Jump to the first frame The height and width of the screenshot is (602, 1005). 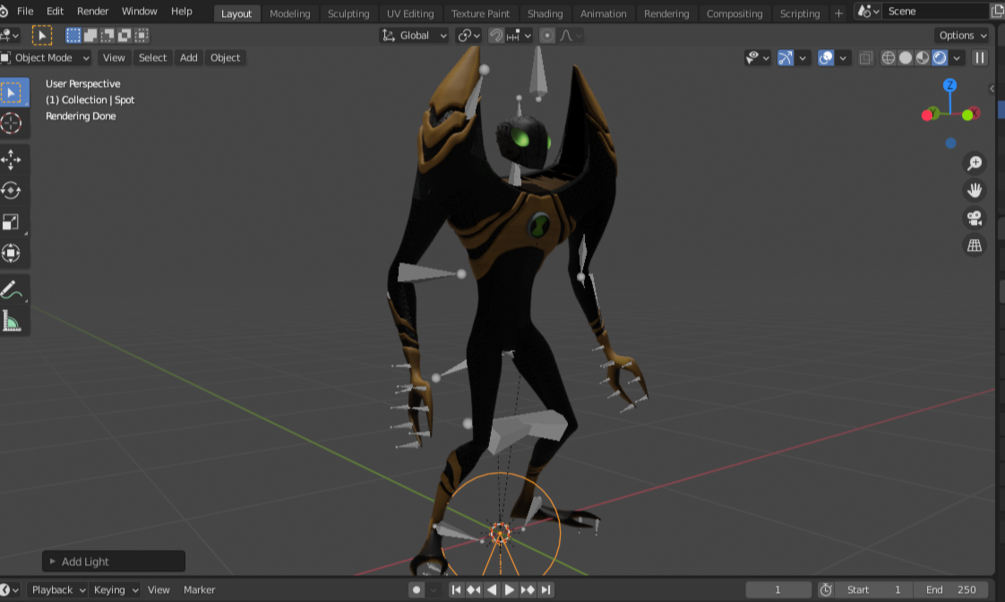[x=456, y=590]
